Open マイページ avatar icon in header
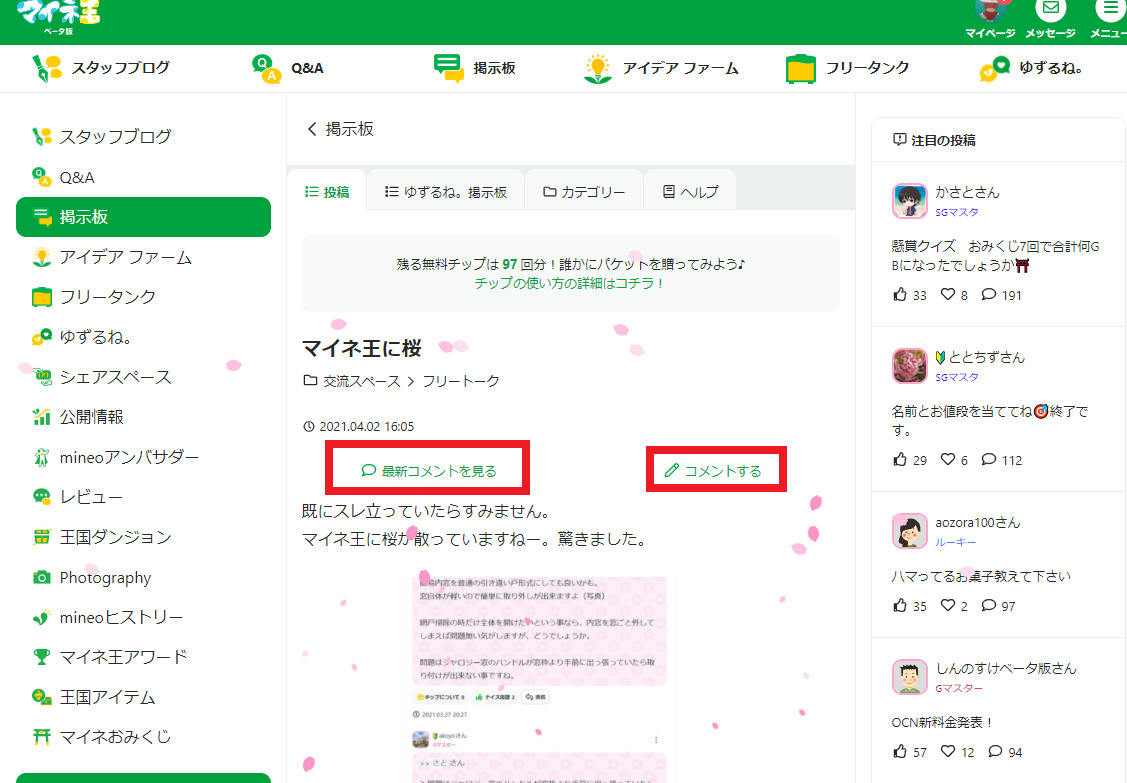The width and height of the screenshot is (1127, 783). pyautogui.click(x=990, y=10)
